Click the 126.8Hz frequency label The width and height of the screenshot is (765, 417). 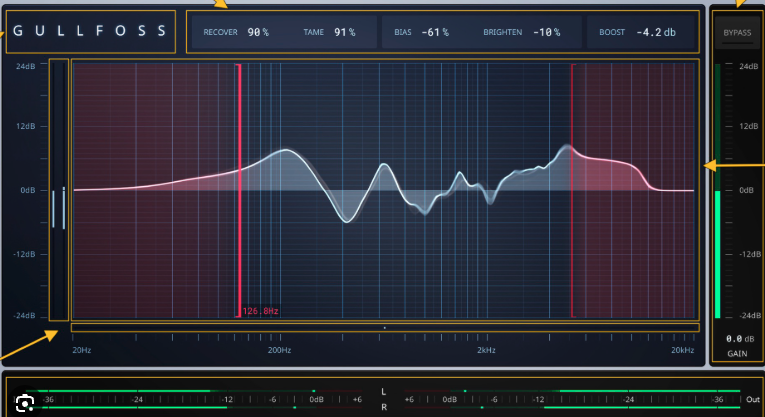coord(260,312)
